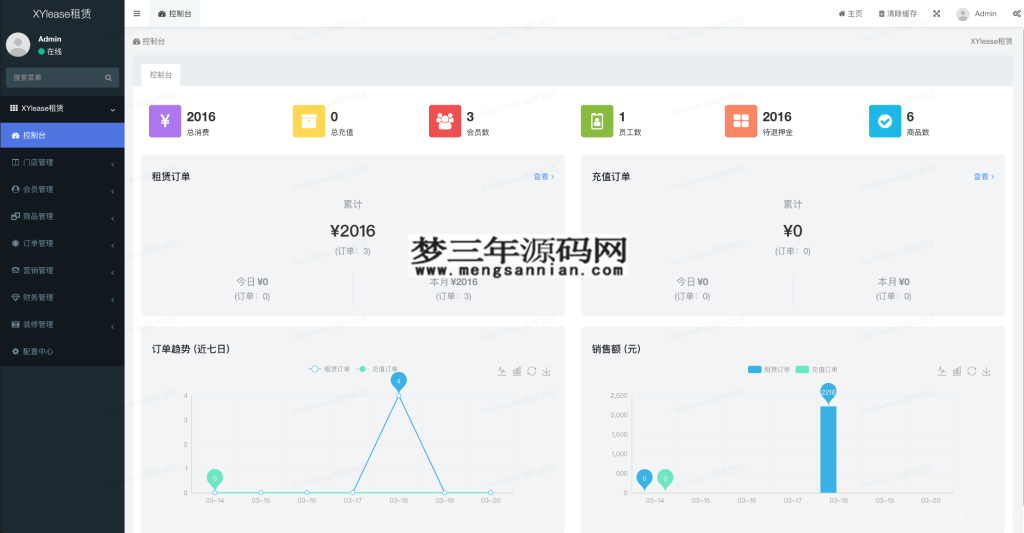Select the 控制台 tab in the content panel

tap(161, 75)
